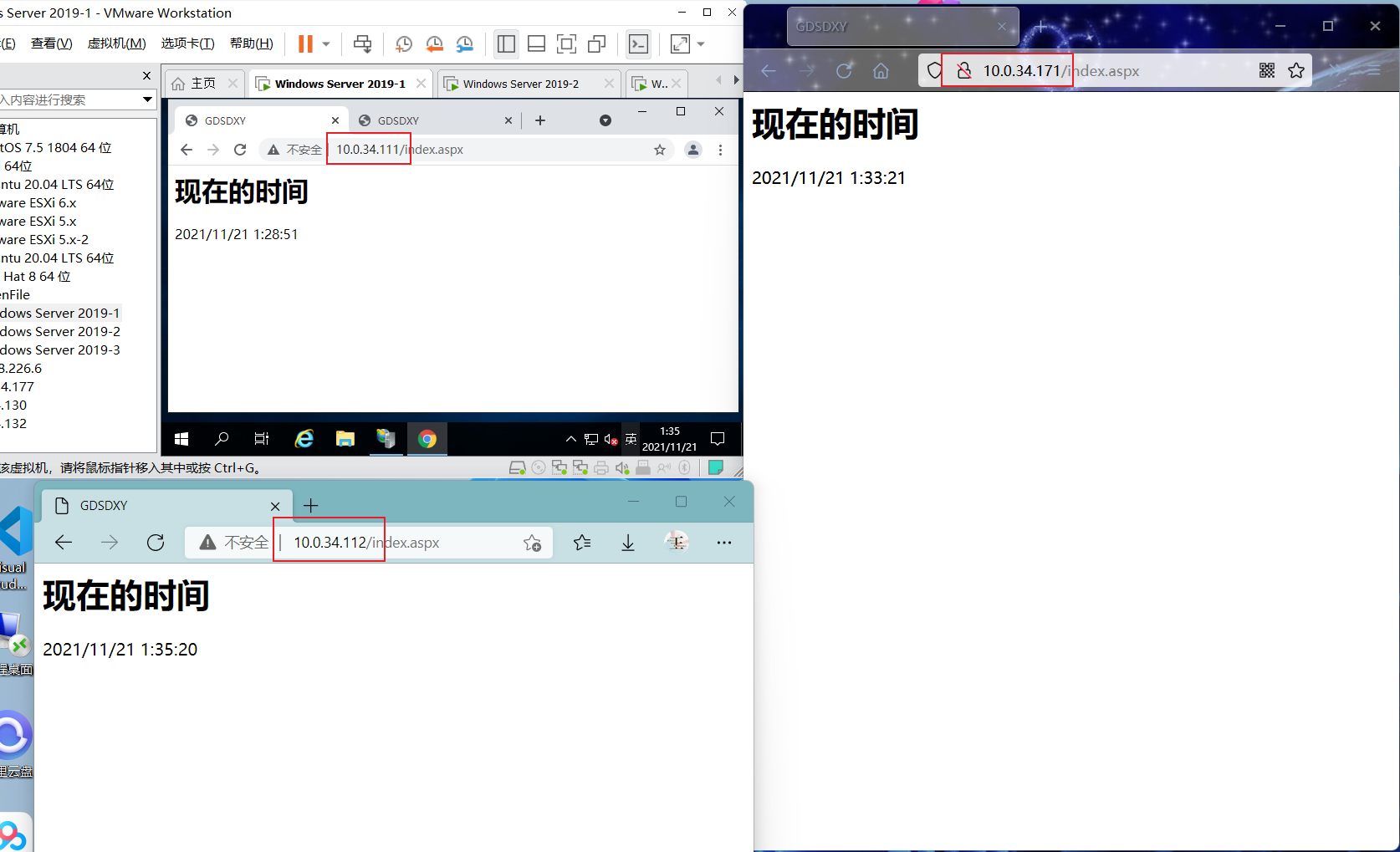Pause the virtual machine in VMware toolbar

coord(305,43)
